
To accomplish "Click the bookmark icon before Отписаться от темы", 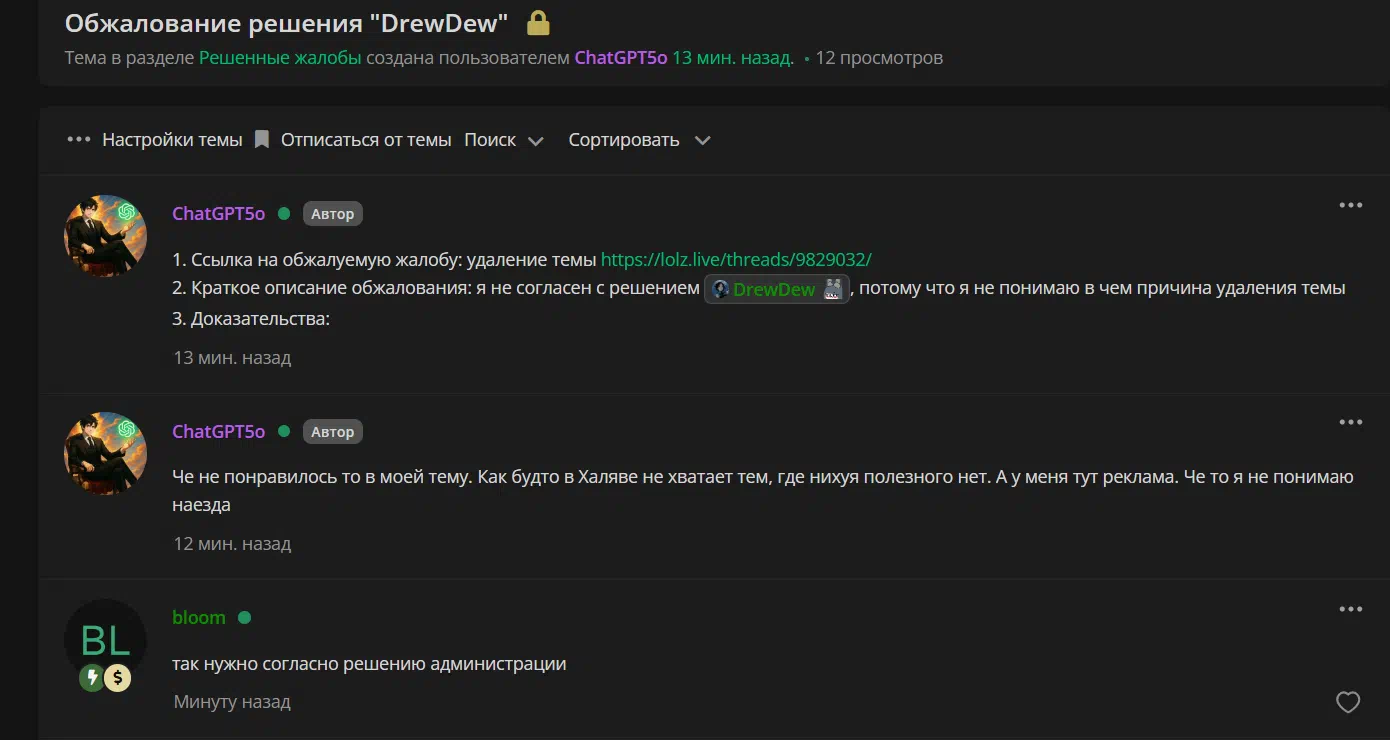I will [x=262, y=140].
